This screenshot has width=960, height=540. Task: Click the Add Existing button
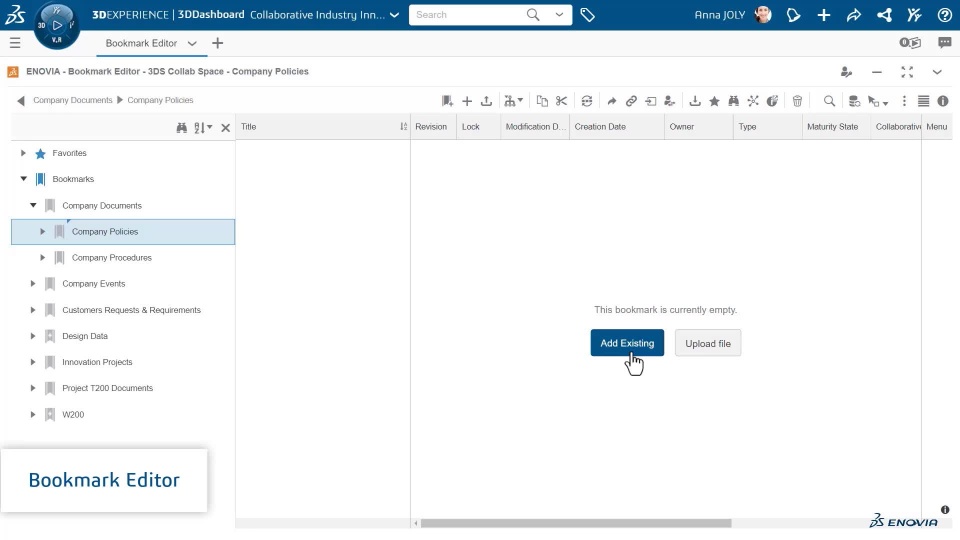point(627,343)
